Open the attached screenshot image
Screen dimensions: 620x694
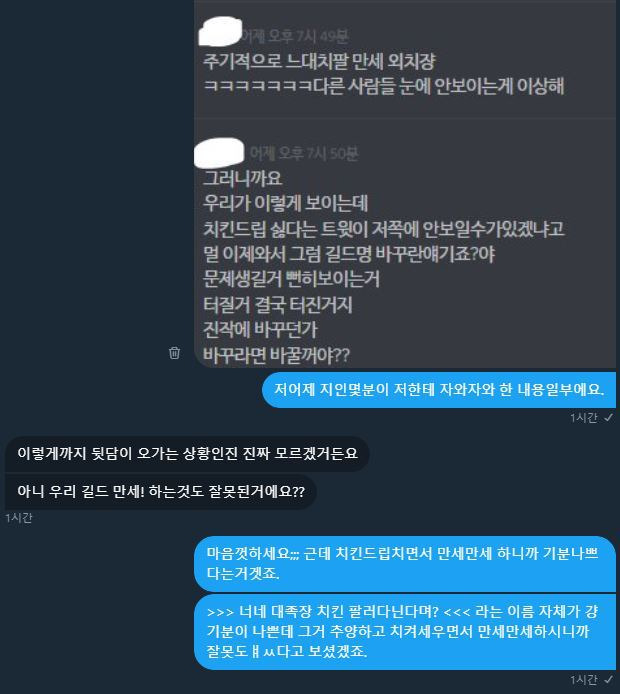[x=405, y=184]
